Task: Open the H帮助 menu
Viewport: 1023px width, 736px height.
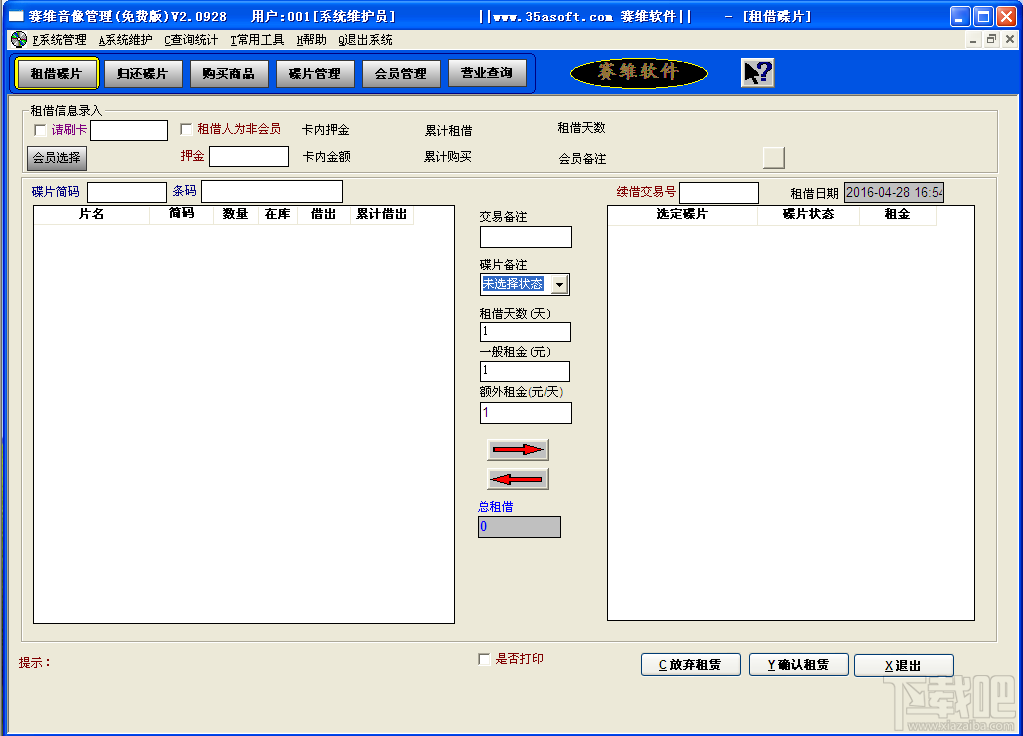Action: (x=311, y=40)
